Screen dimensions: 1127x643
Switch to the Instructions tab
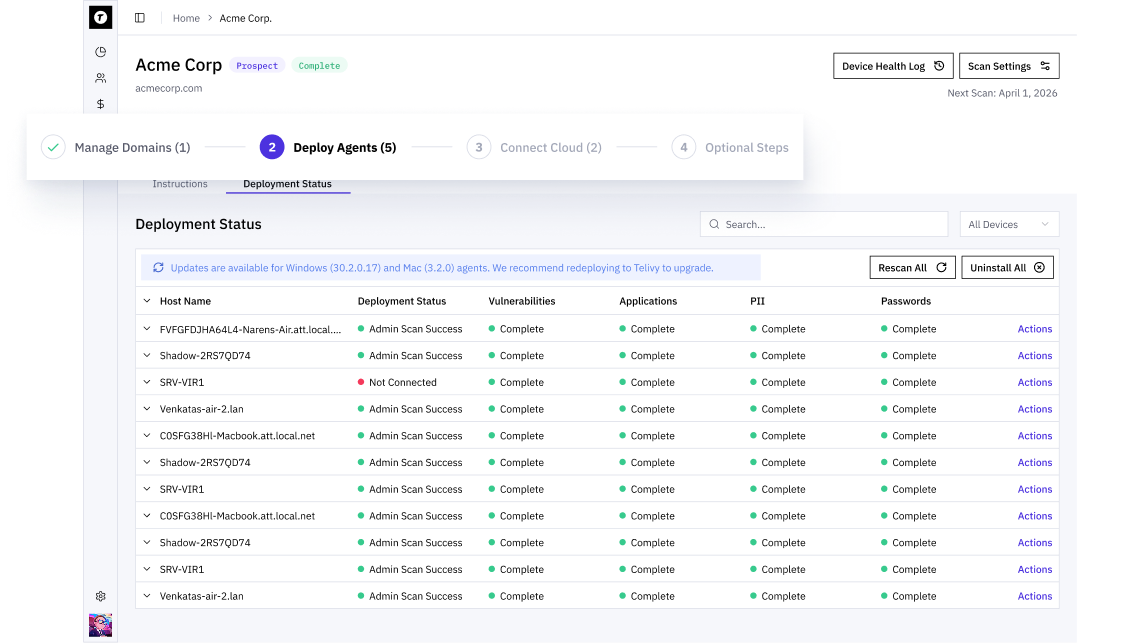pos(180,184)
